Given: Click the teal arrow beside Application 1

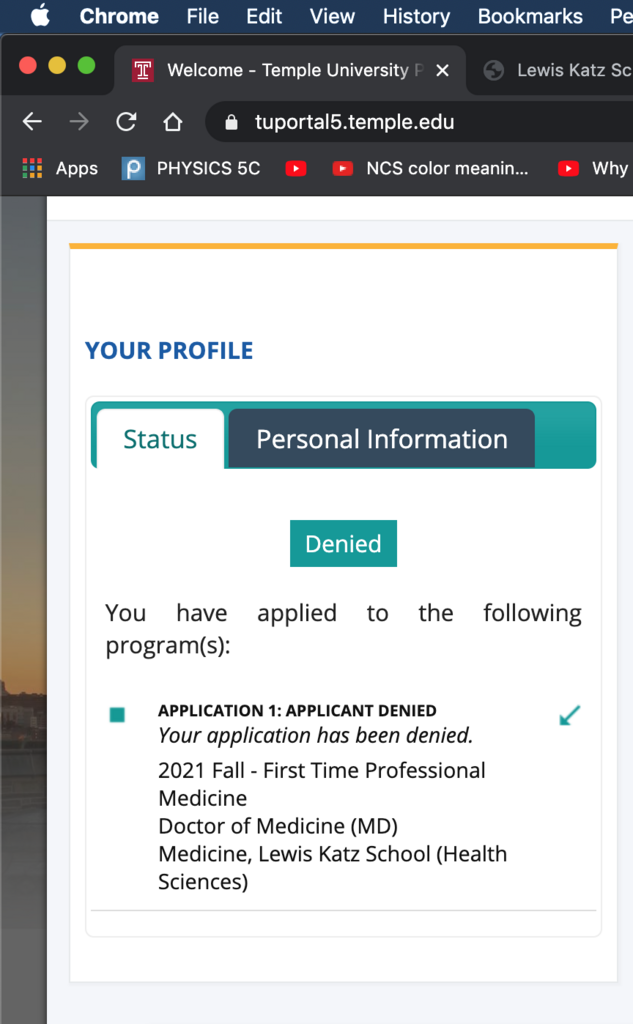Looking at the screenshot, I should (569, 716).
